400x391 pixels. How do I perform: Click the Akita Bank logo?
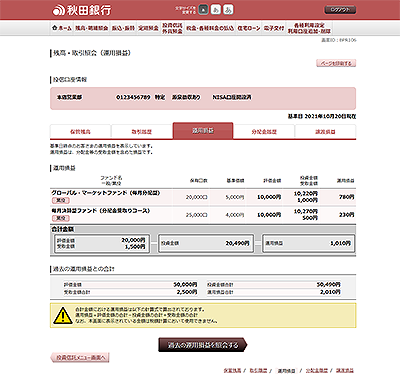(82, 10)
